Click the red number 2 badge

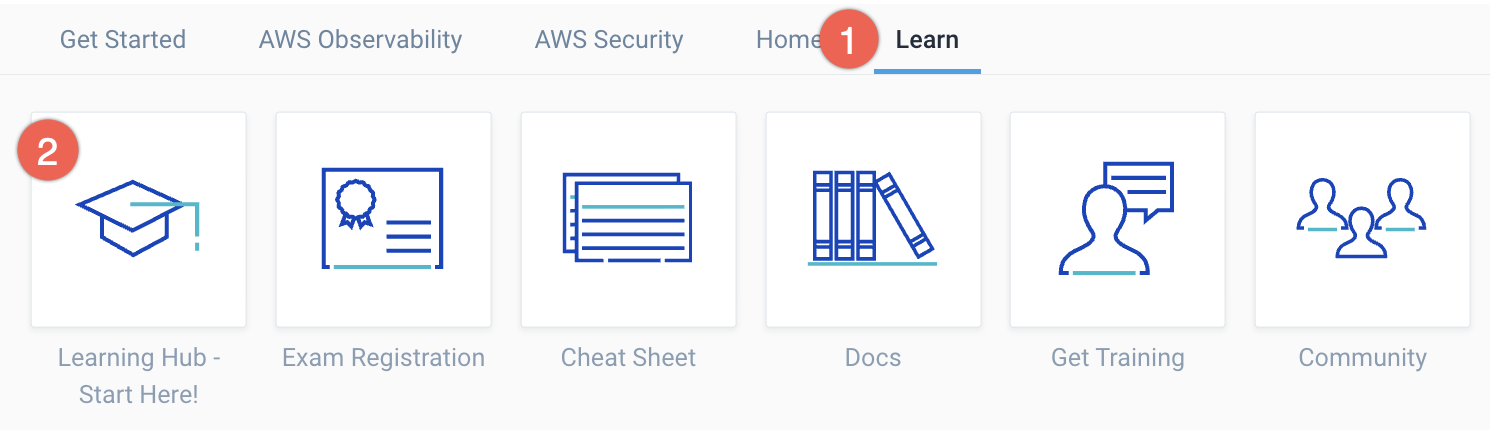47,152
